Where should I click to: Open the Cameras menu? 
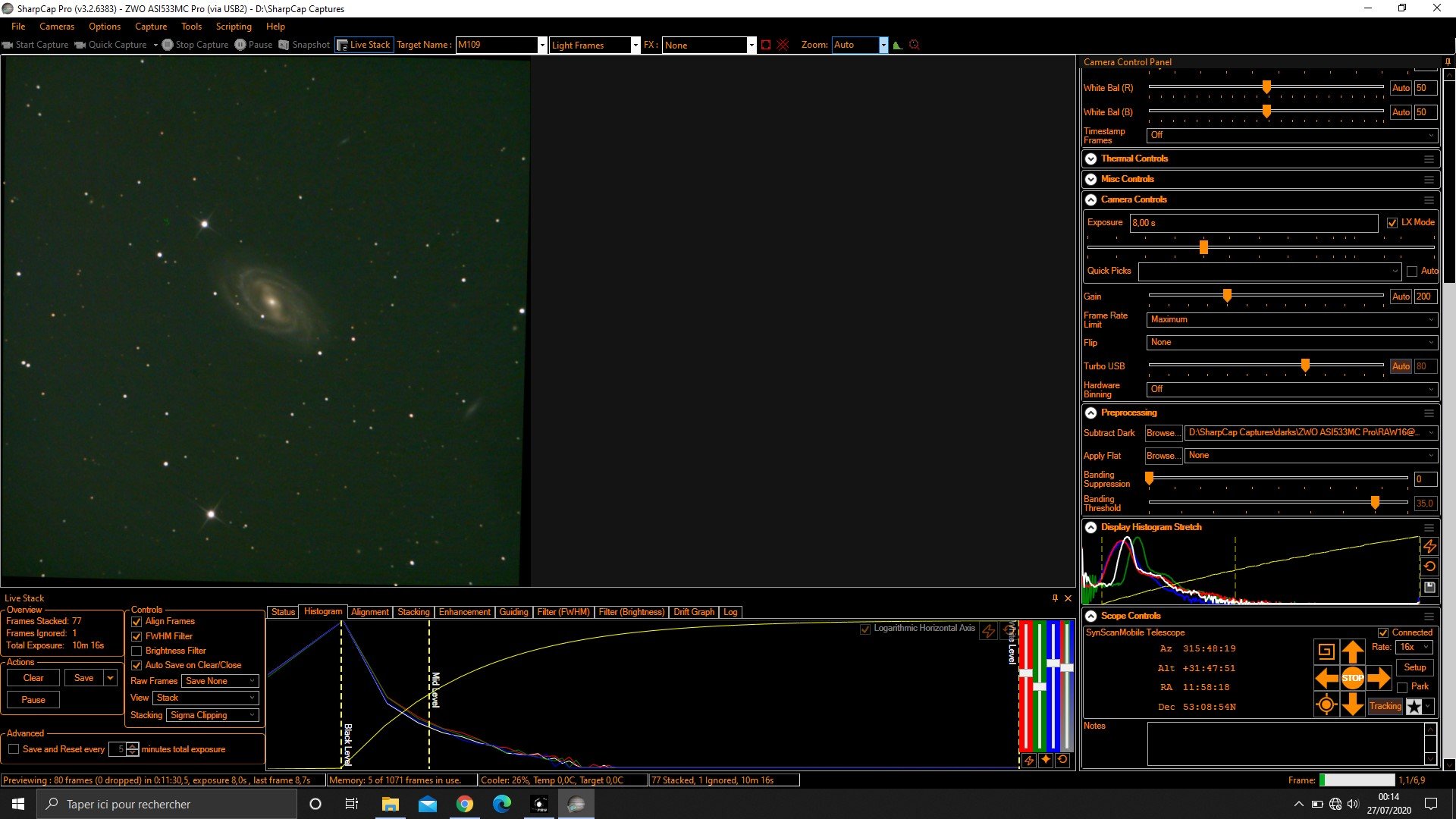click(57, 27)
